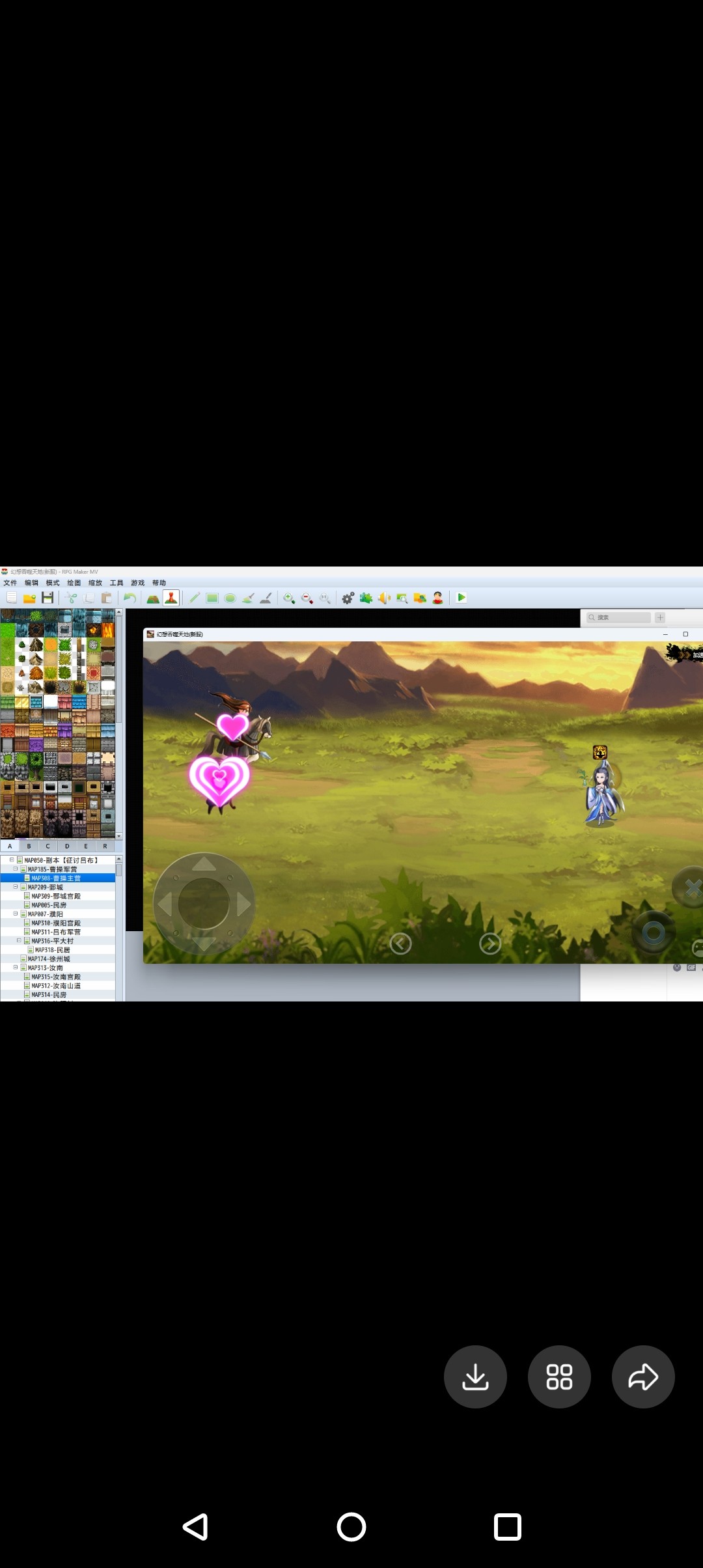
Task: Select the Flood Fill tool
Action: click(x=248, y=598)
